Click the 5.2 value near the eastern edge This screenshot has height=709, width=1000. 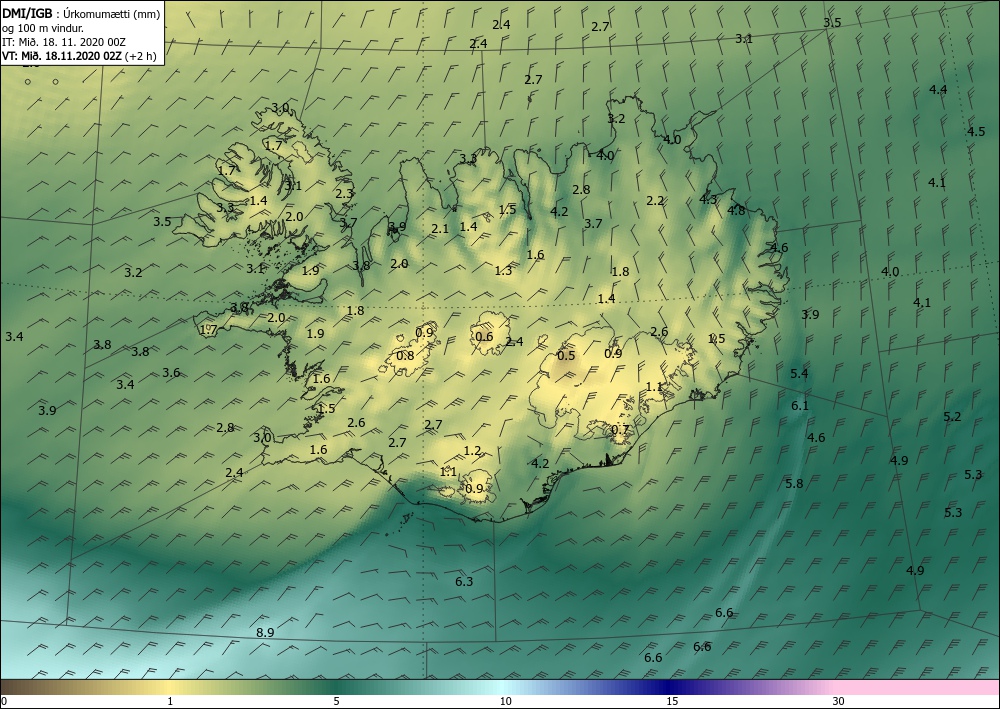click(x=952, y=416)
